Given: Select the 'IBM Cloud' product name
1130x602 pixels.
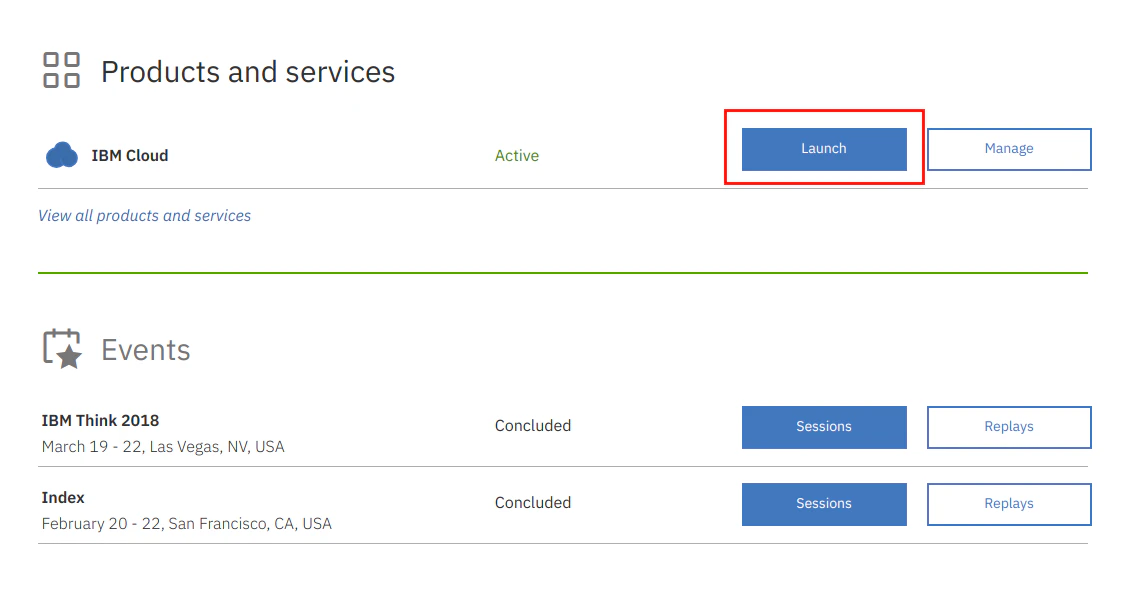Looking at the screenshot, I should (130, 156).
